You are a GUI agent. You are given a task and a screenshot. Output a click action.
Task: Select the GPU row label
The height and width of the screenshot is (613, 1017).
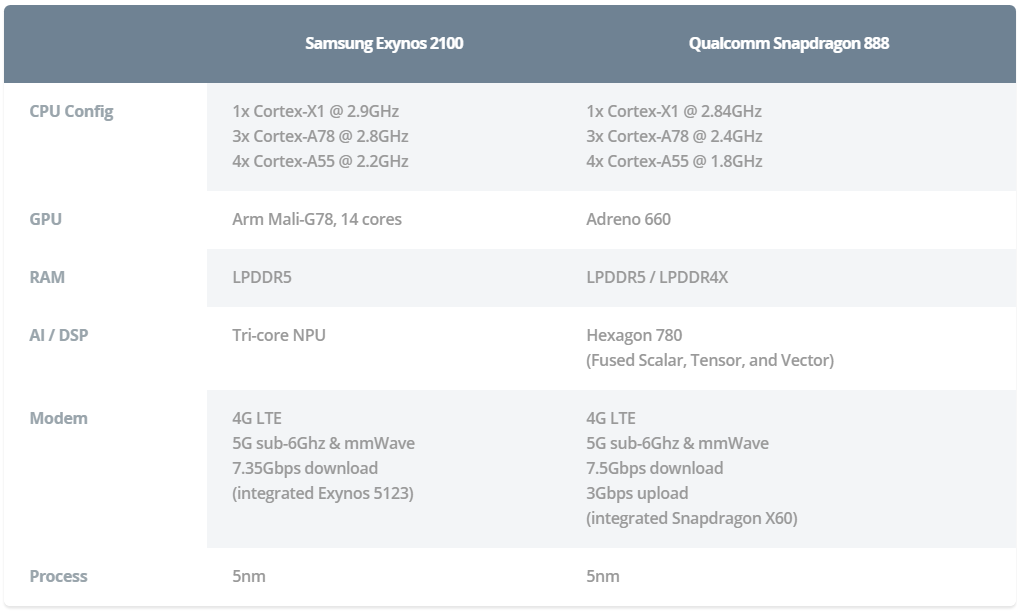[46, 218]
